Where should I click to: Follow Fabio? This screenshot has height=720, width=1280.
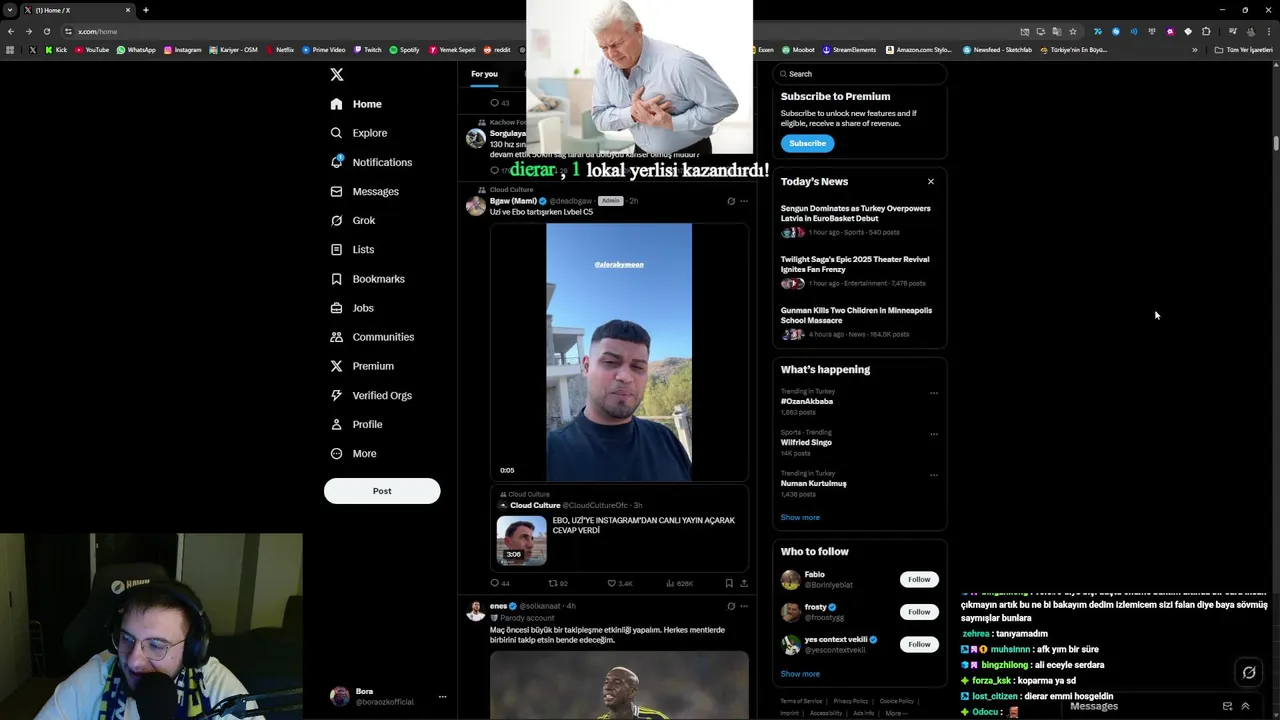pos(919,580)
